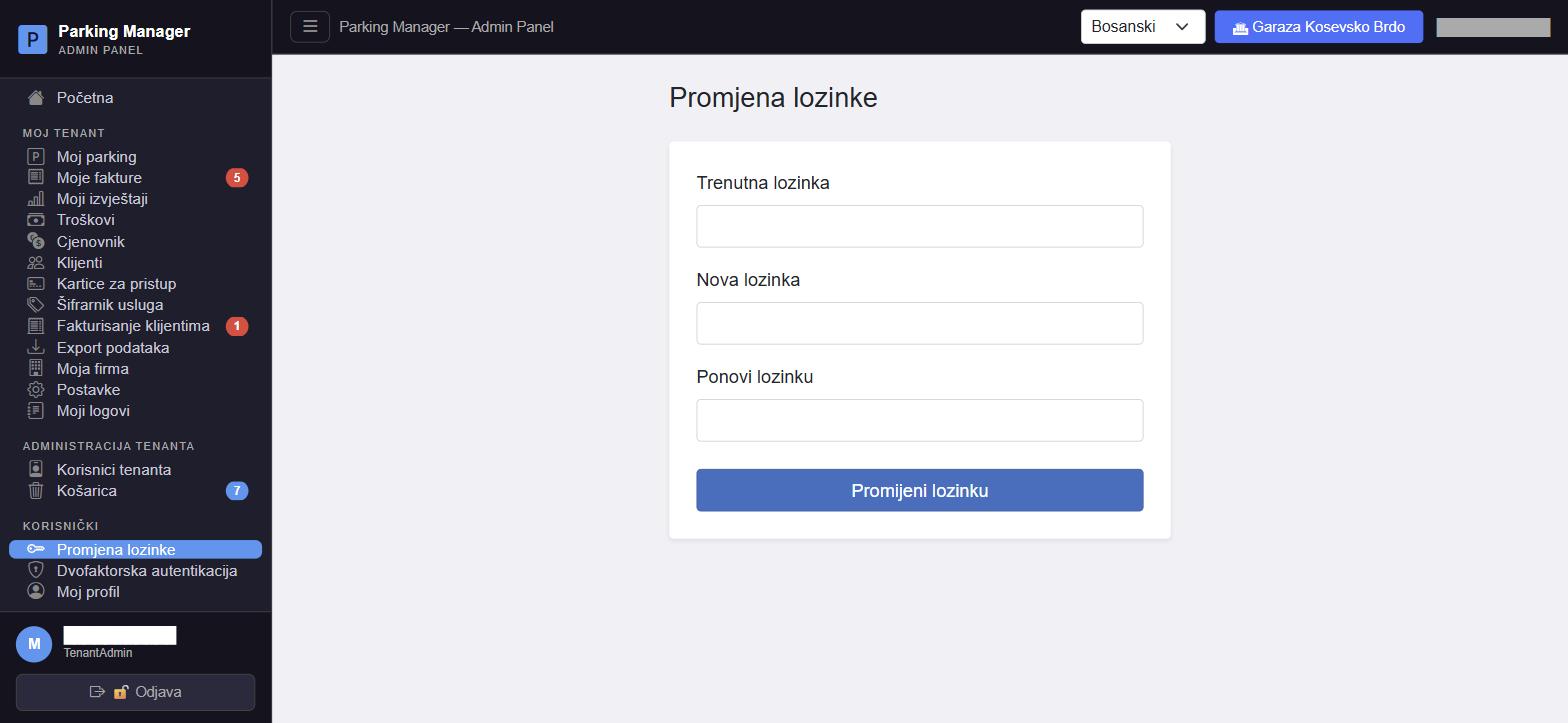Open the Bosanski language dropdown
1568x723 pixels.
click(x=1143, y=27)
